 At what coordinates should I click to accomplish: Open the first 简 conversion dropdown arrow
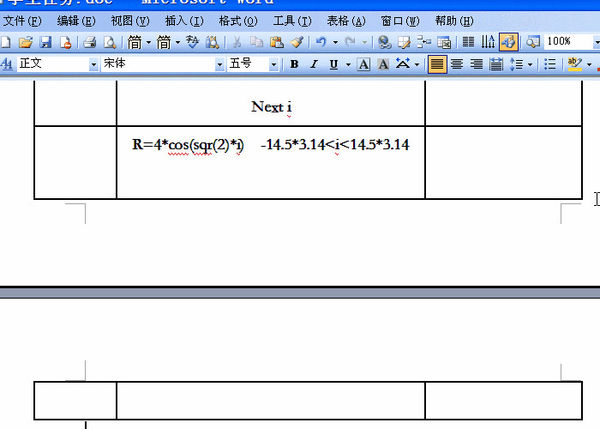(148, 42)
